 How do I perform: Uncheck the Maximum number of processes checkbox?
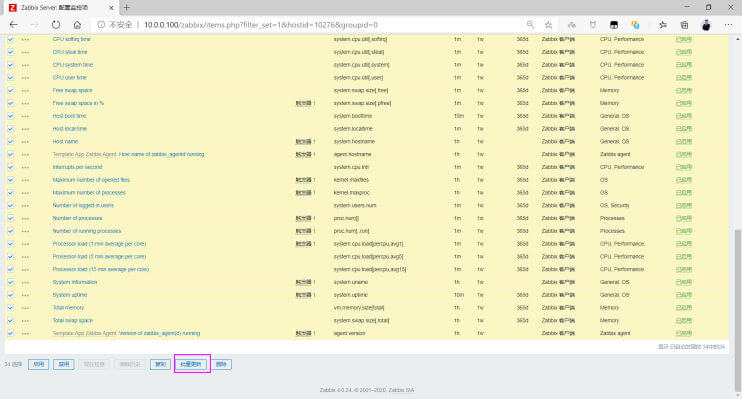(10, 193)
